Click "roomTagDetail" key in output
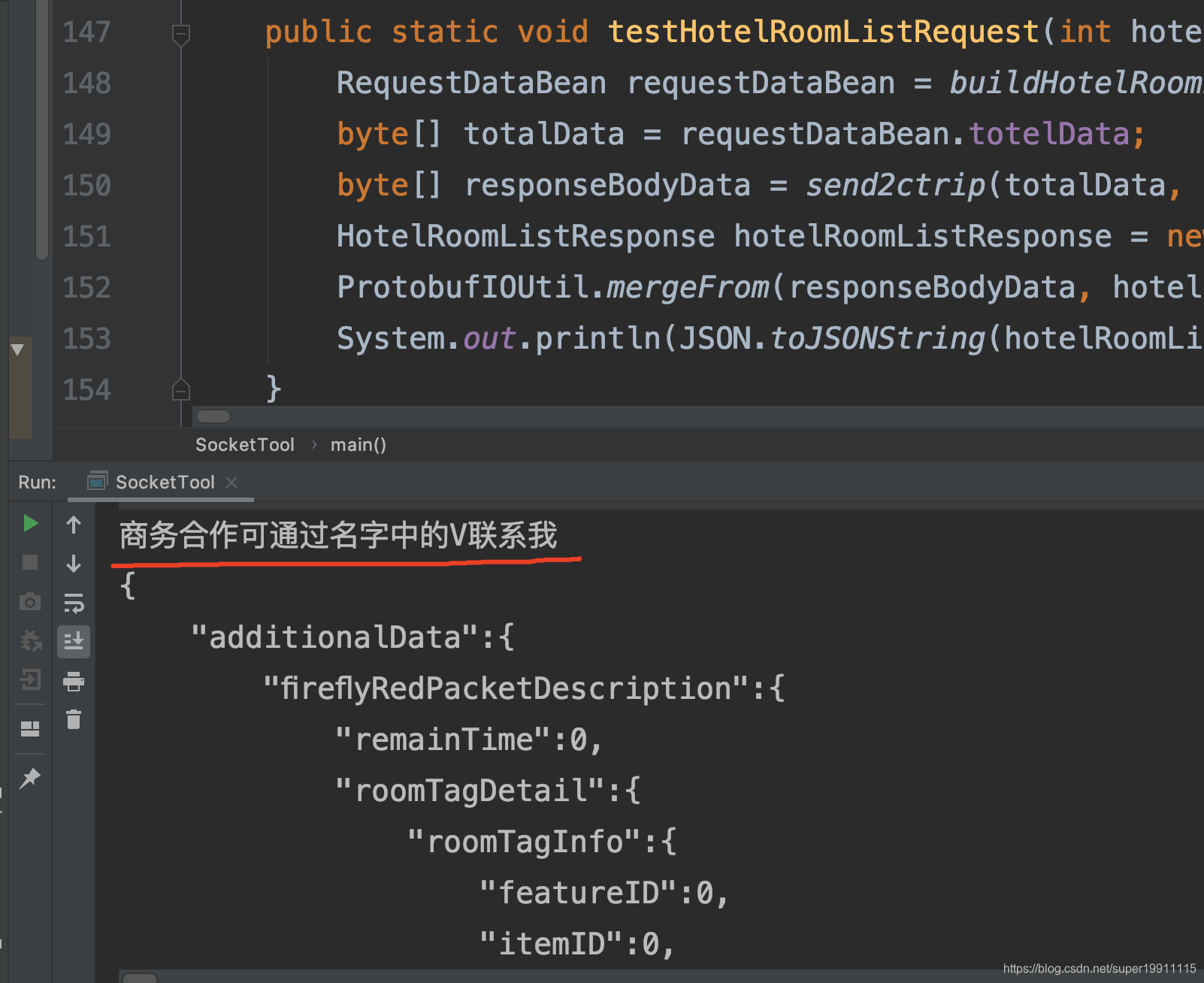The width and height of the screenshot is (1204, 983). [470, 791]
